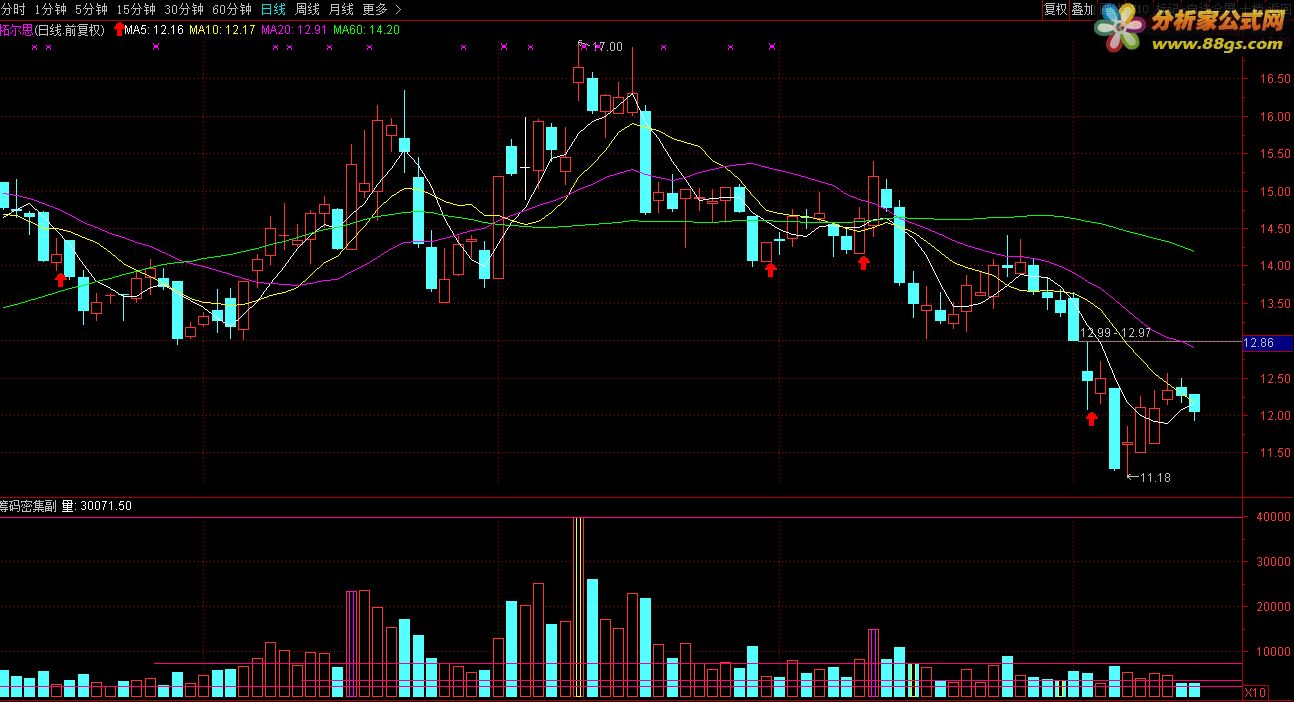
Task: Select the 周线 weekly chart tab
Action: [x=307, y=9]
